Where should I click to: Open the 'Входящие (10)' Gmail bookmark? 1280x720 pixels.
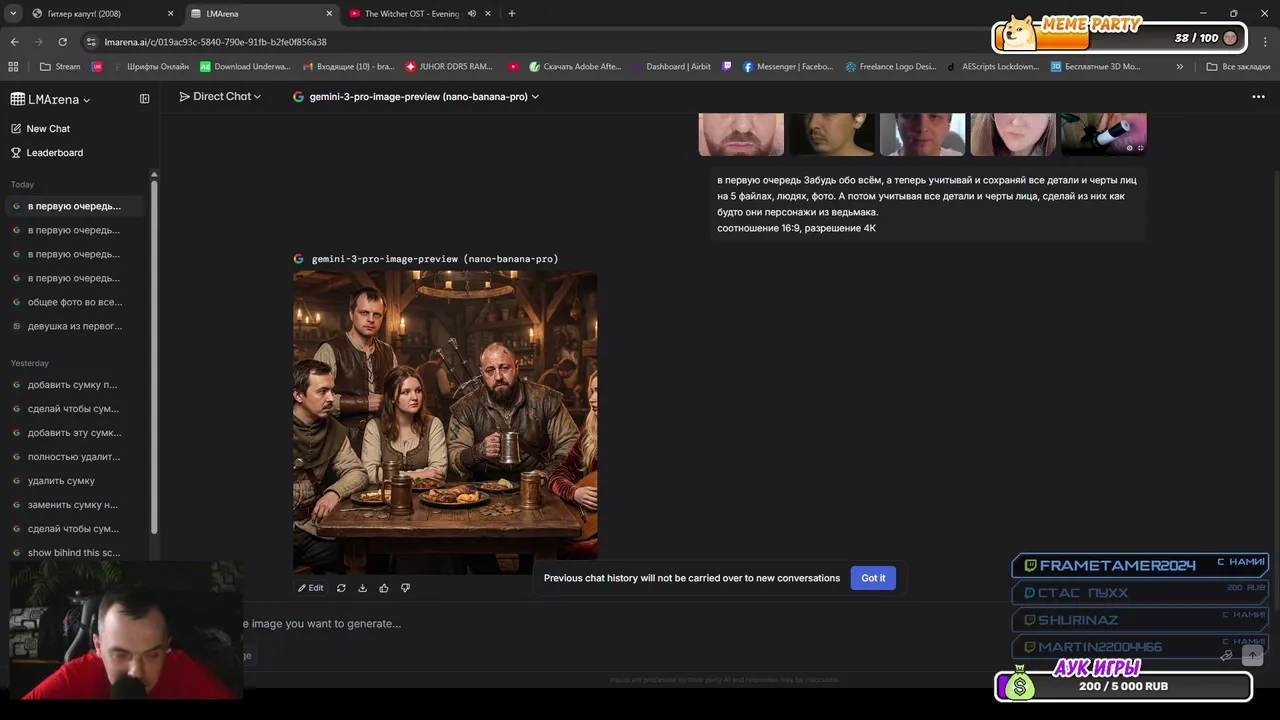click(x=348, y=67)
